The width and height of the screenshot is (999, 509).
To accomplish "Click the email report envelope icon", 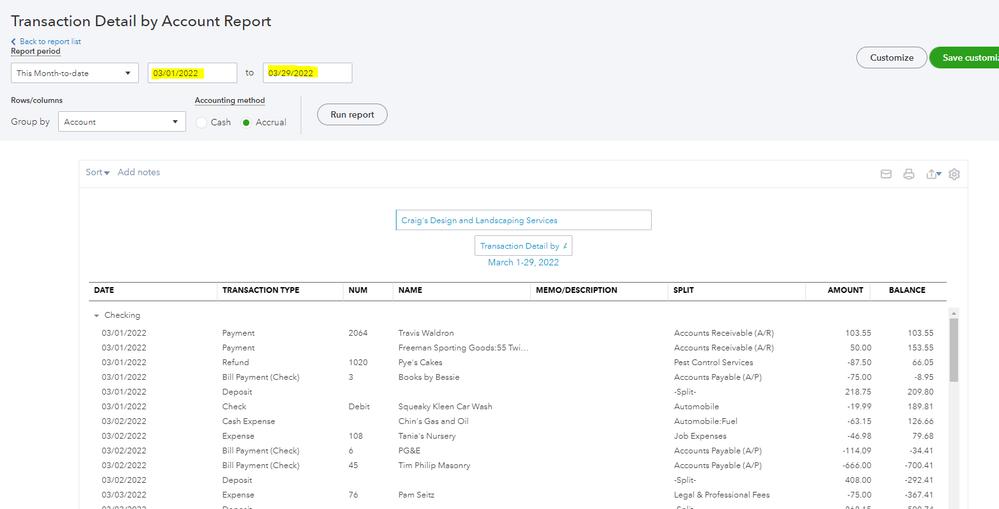I will tap(885, 174).
